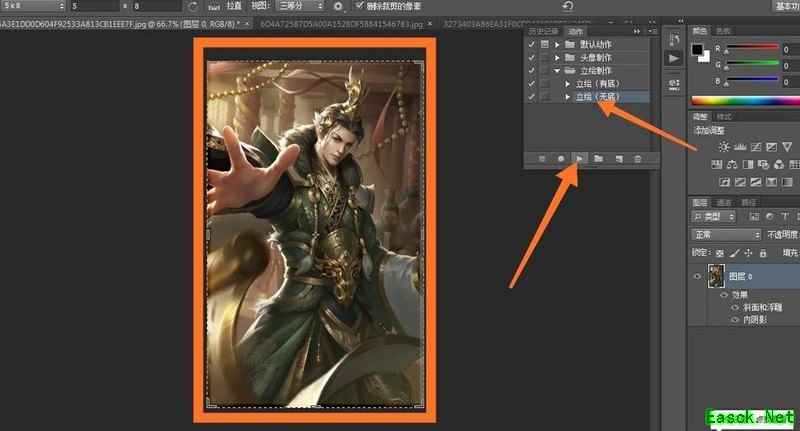Switch to the 样式 panel tab
The height and width of the screenshot is (431, 800).
click(x=724, y=117)
